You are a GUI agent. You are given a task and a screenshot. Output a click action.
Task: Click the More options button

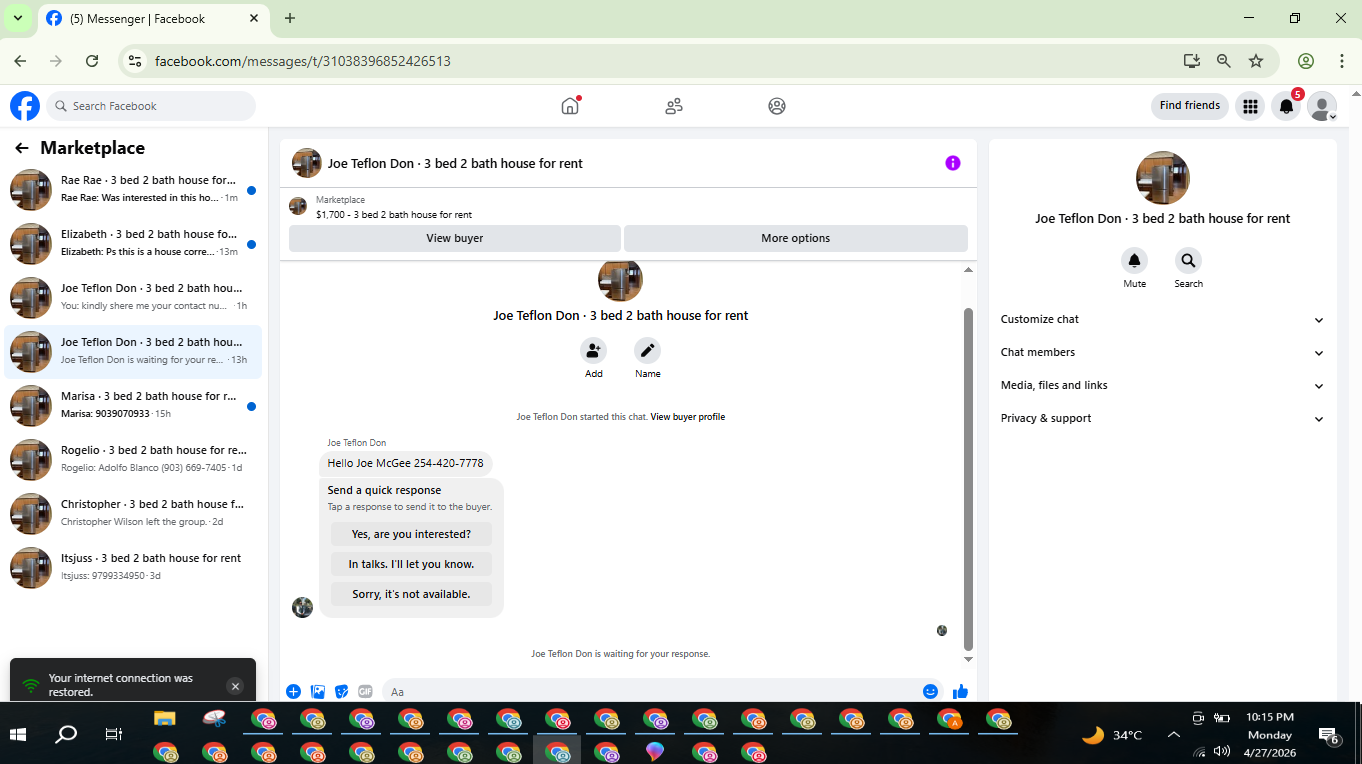(796, 238)
